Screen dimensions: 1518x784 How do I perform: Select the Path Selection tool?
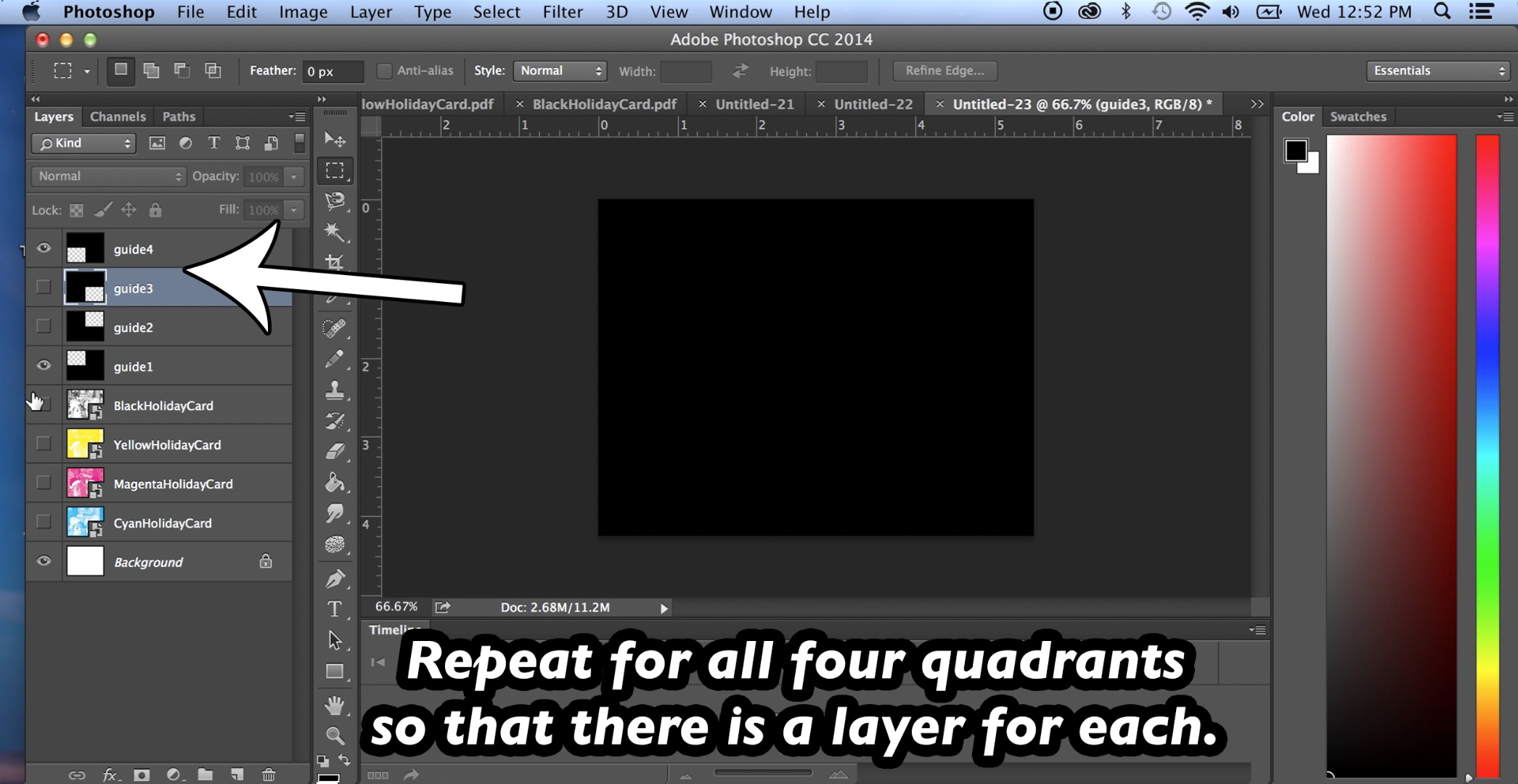coord(335,640)
